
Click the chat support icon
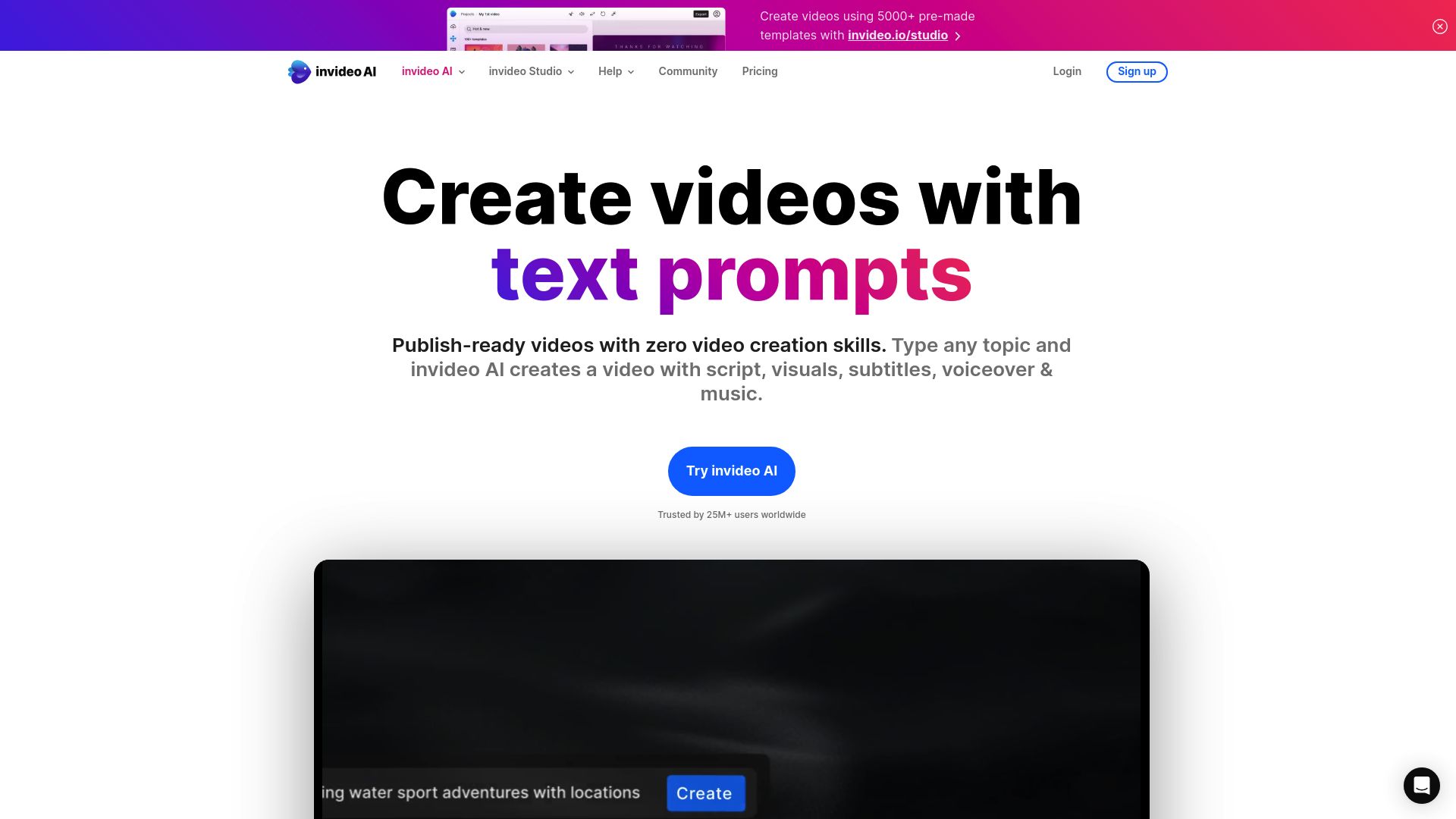(x=1422, y=785)
